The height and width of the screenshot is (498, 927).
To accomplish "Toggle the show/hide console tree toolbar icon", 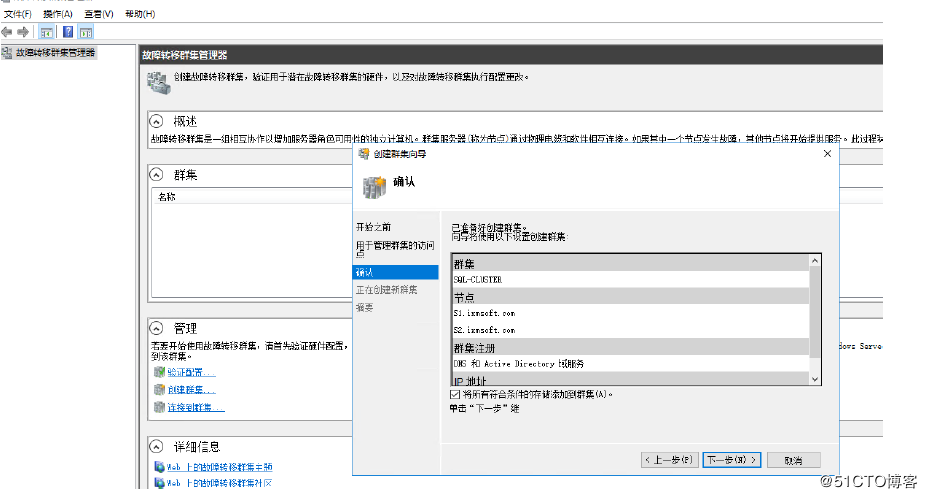I will coord(46,33).
